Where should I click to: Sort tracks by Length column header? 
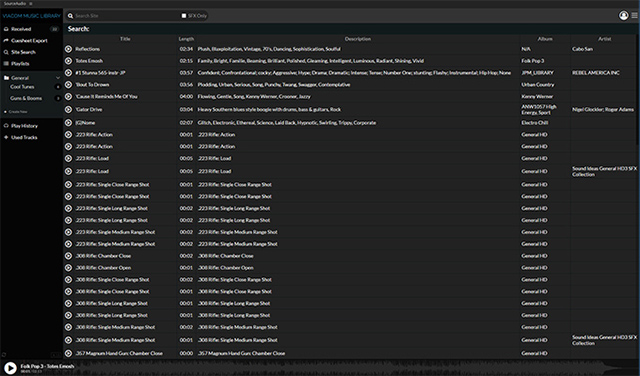coord(186,39)
